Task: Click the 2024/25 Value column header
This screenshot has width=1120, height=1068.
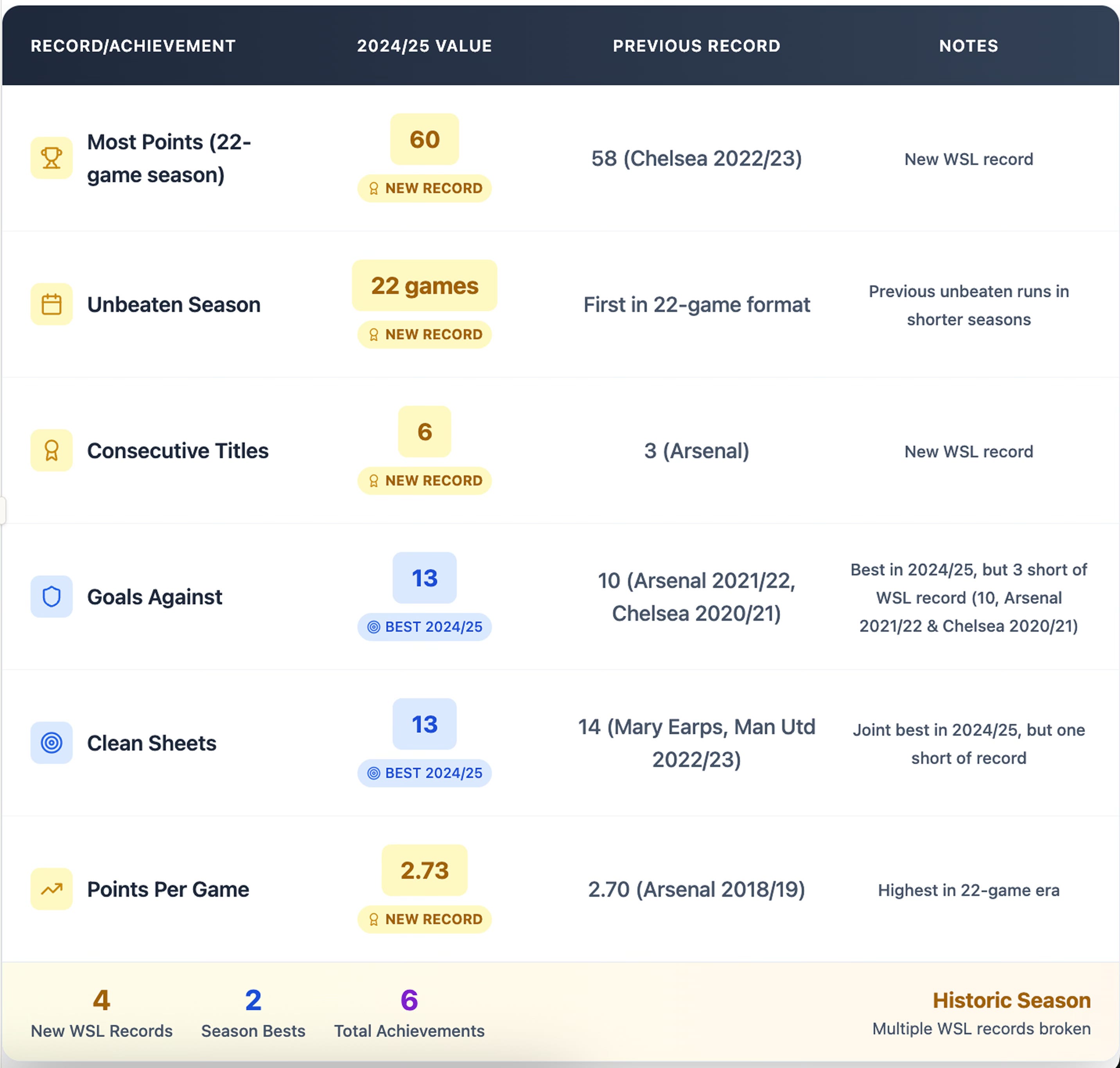Action: (x=424, y=46)
